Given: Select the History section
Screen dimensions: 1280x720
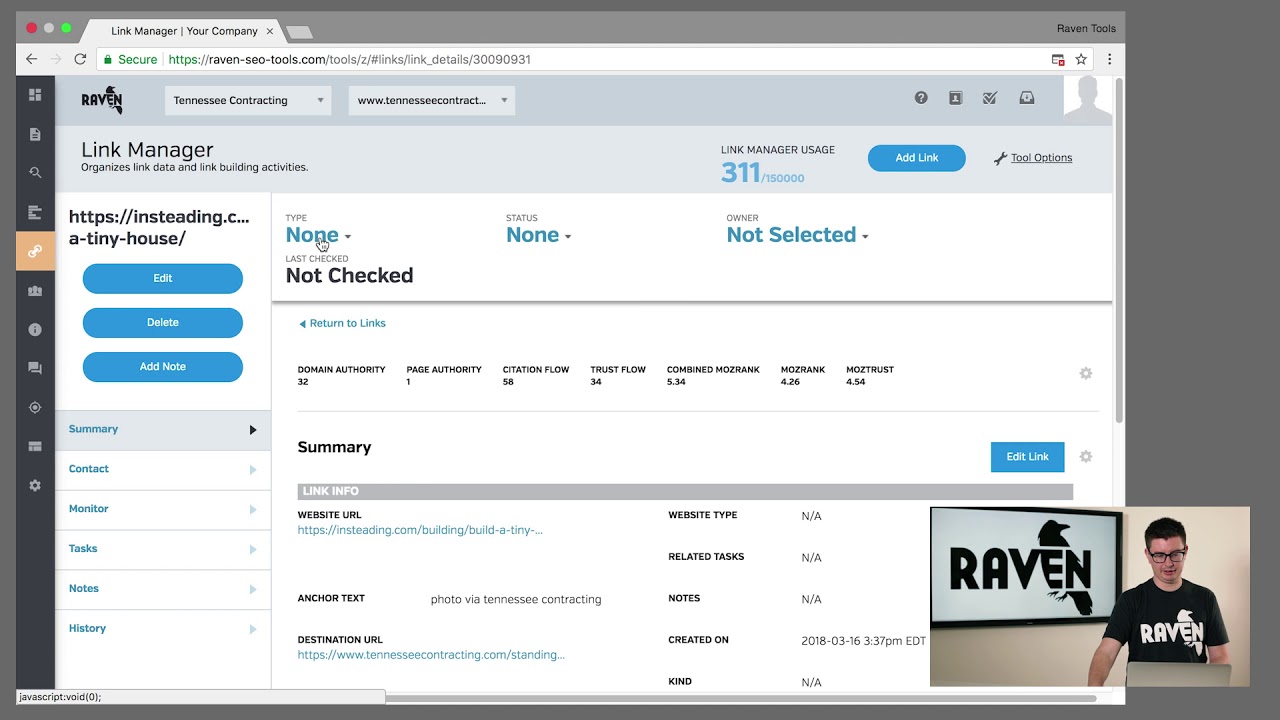Looking at the screenshot, I should [x=163, y=629].
